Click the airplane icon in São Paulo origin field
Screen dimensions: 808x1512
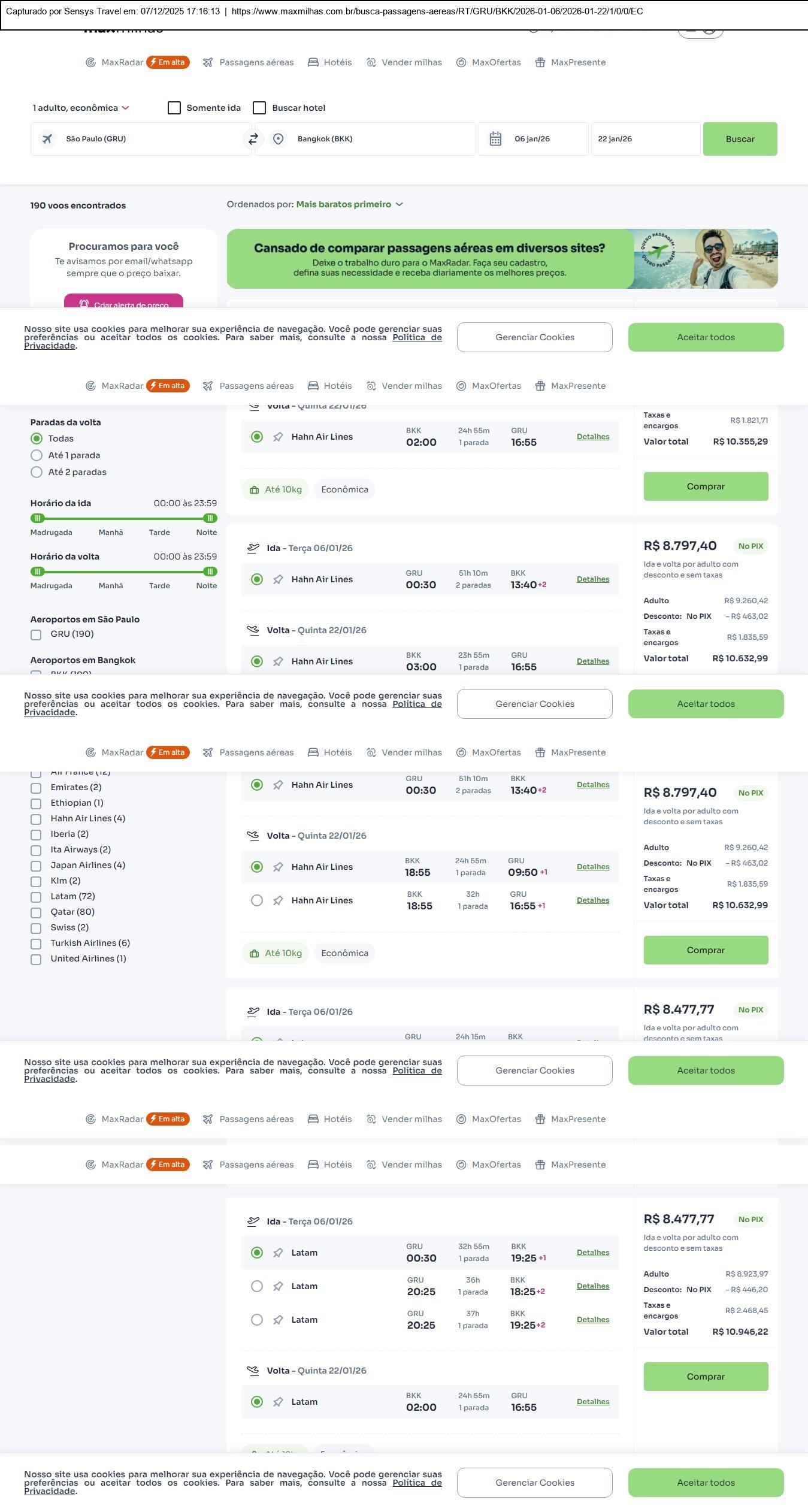tap(47, 139)
